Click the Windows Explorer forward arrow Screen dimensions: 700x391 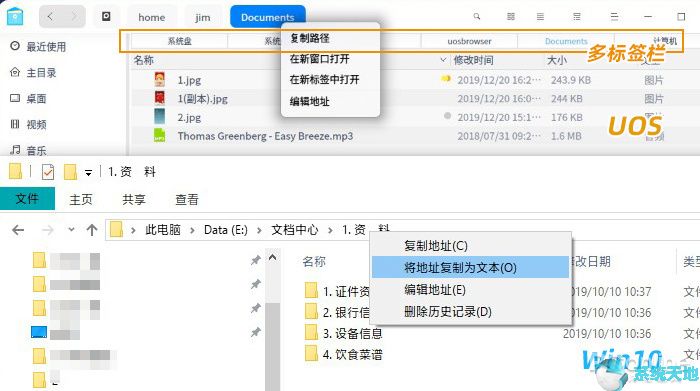click(x=47, y=230)
